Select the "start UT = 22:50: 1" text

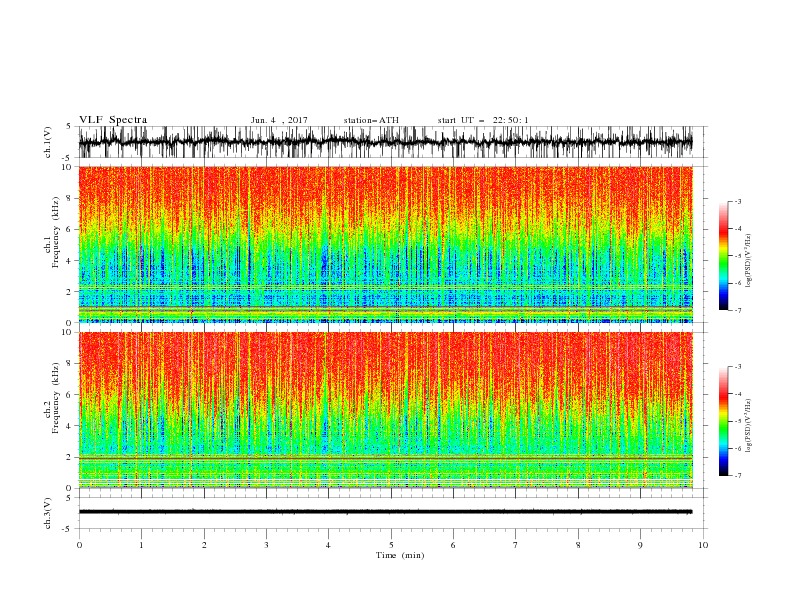click(x=483, y=120)
